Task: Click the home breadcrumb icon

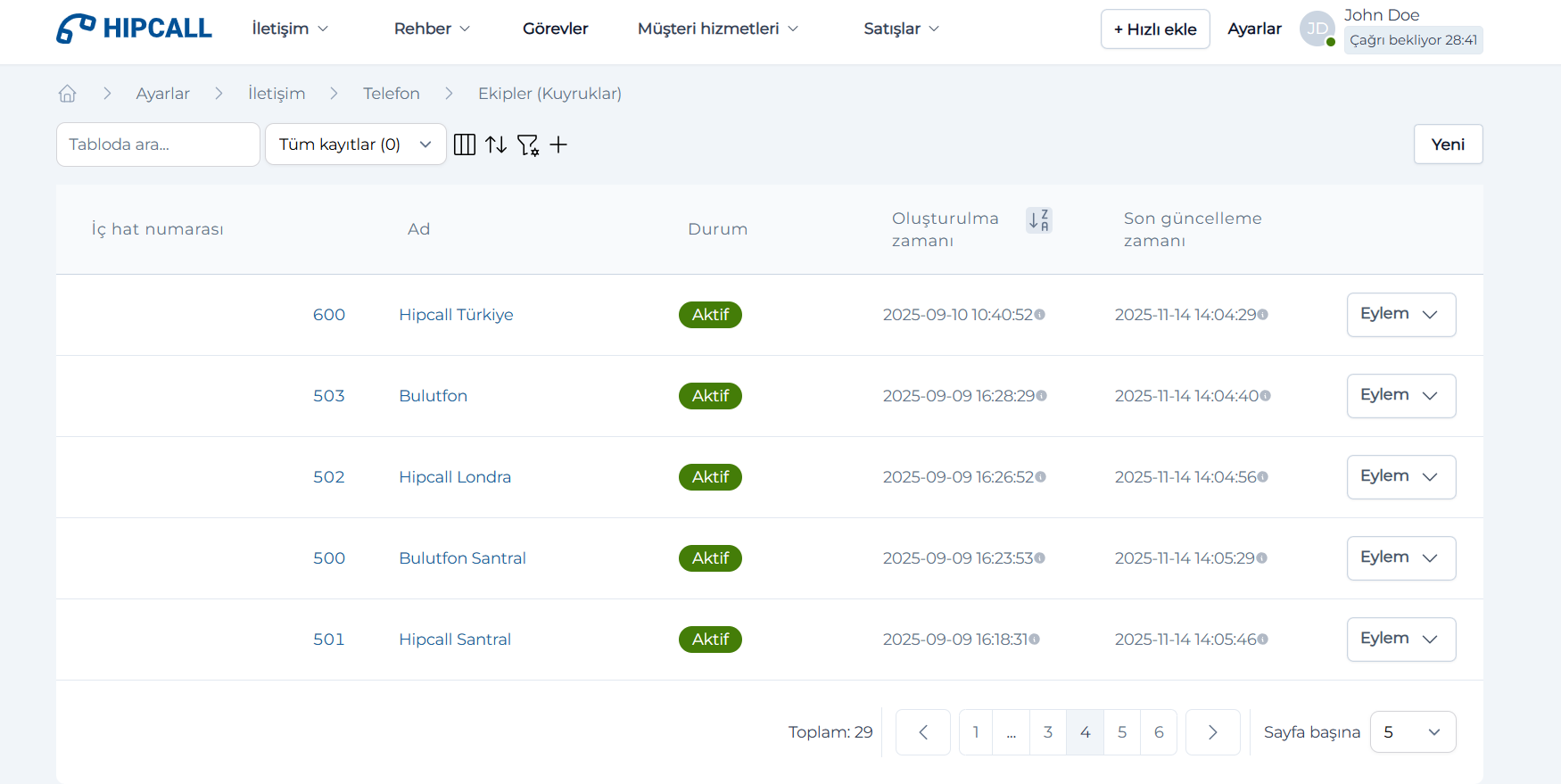Action: [67, 94]
